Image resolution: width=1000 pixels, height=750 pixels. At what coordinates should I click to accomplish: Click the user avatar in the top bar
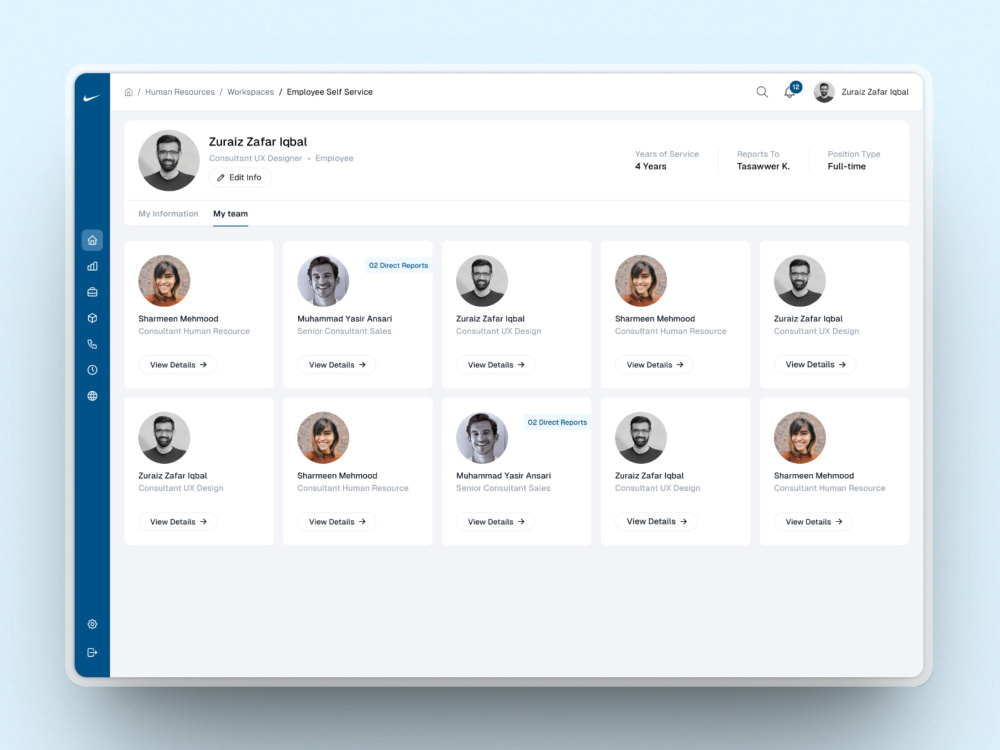pos(824,92)
